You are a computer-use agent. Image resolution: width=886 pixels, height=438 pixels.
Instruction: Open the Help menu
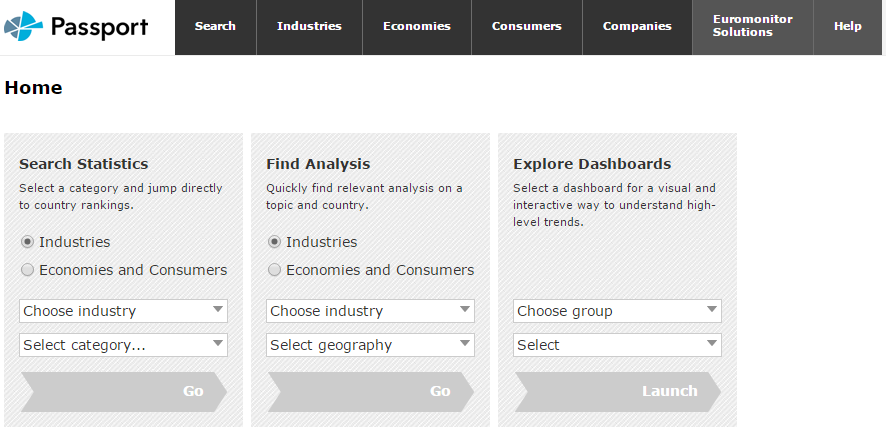848,27
